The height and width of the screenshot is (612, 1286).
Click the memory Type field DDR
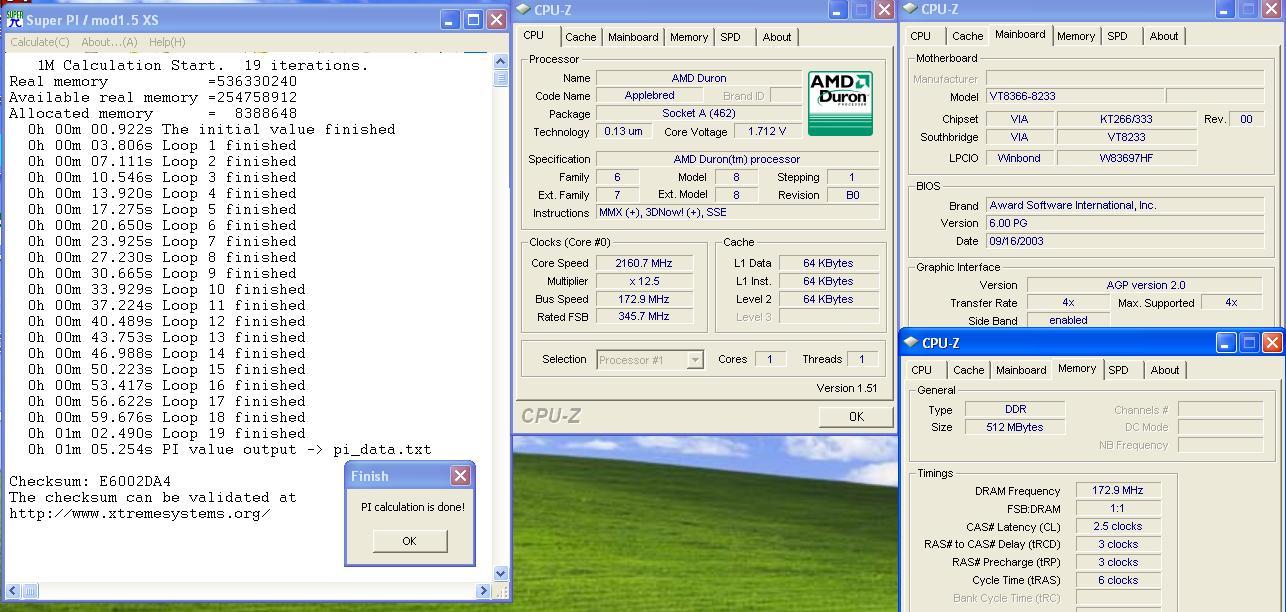pyautogui.click(x=1015, y=409)
